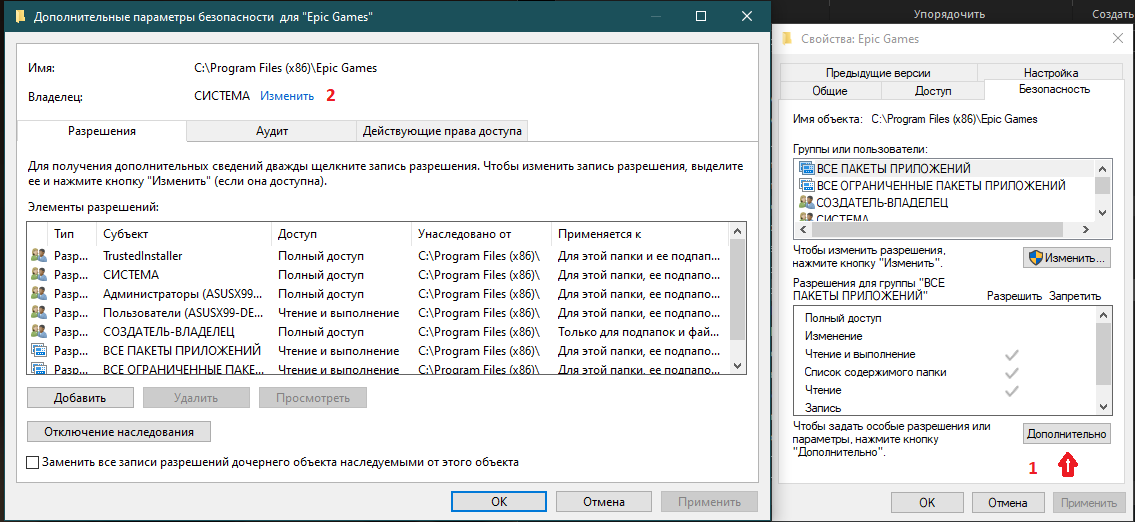
Task: Click the СОЗДАТЕЛЬ-ВЛАДЕЛЕЦ icon in groups list of Properties
Action: click(806, 202)
